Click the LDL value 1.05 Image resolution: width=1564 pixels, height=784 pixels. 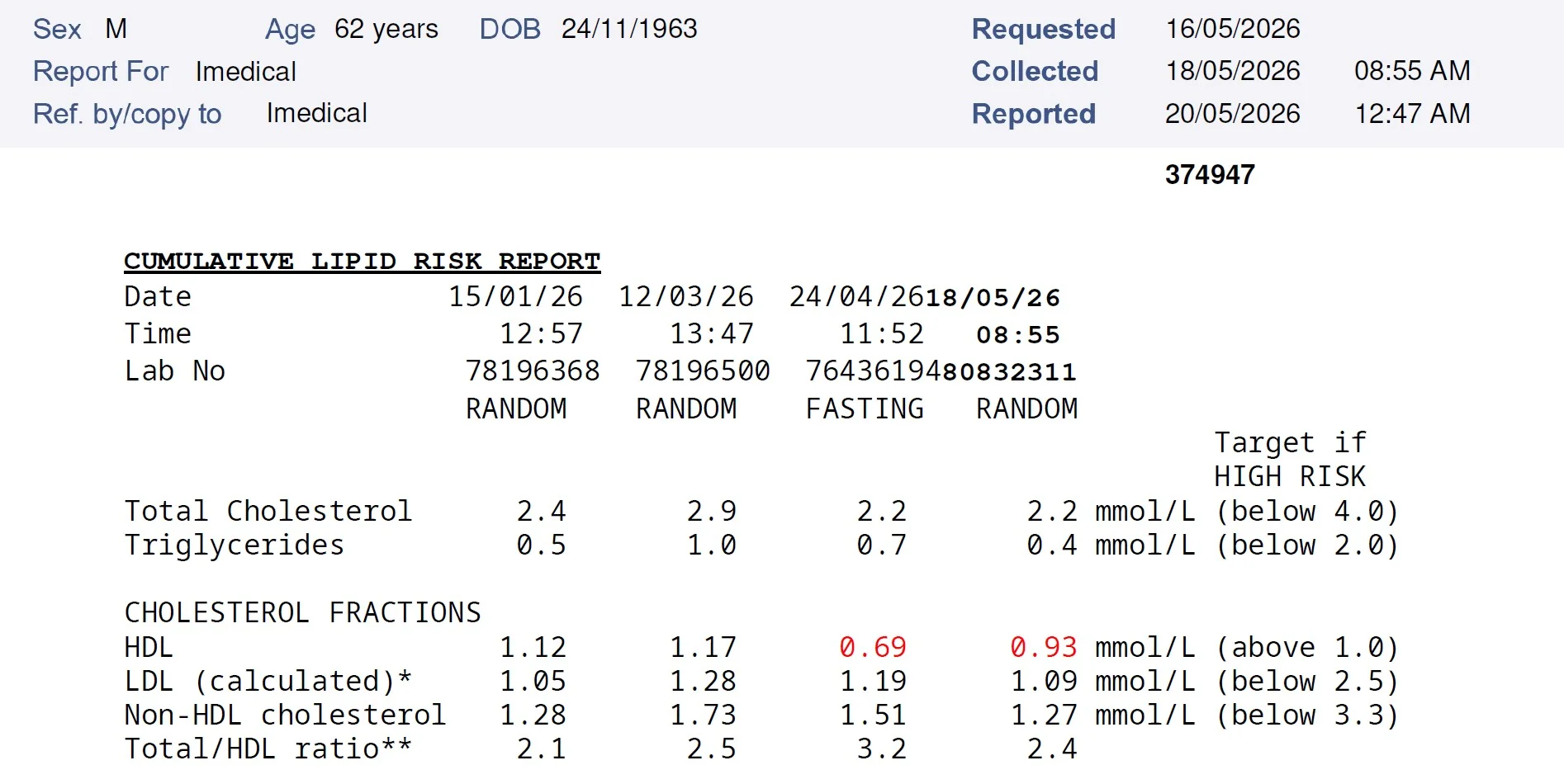click(533, 682)
